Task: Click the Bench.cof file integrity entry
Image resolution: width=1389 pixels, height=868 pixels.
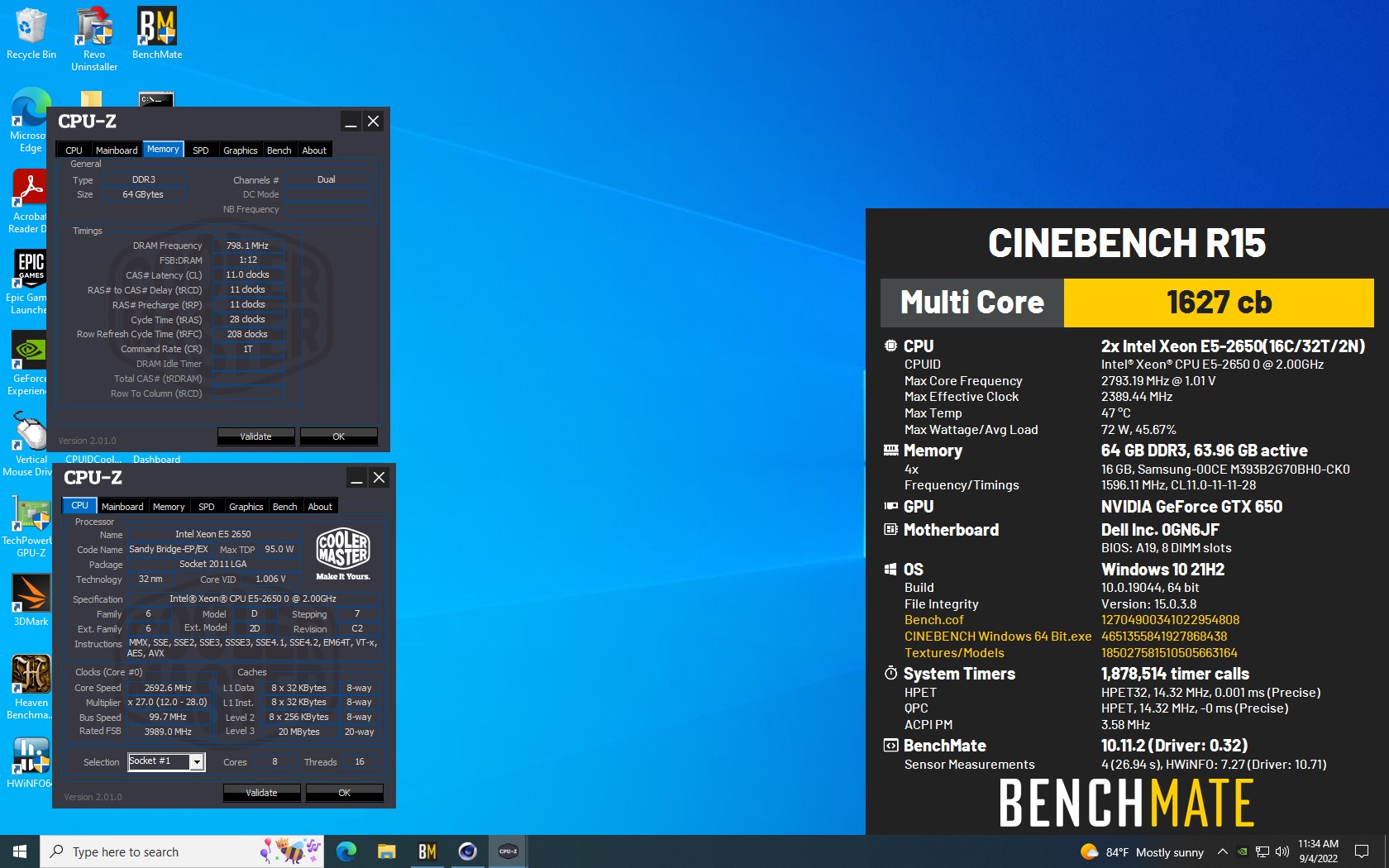Action: (x=934, y=620)
